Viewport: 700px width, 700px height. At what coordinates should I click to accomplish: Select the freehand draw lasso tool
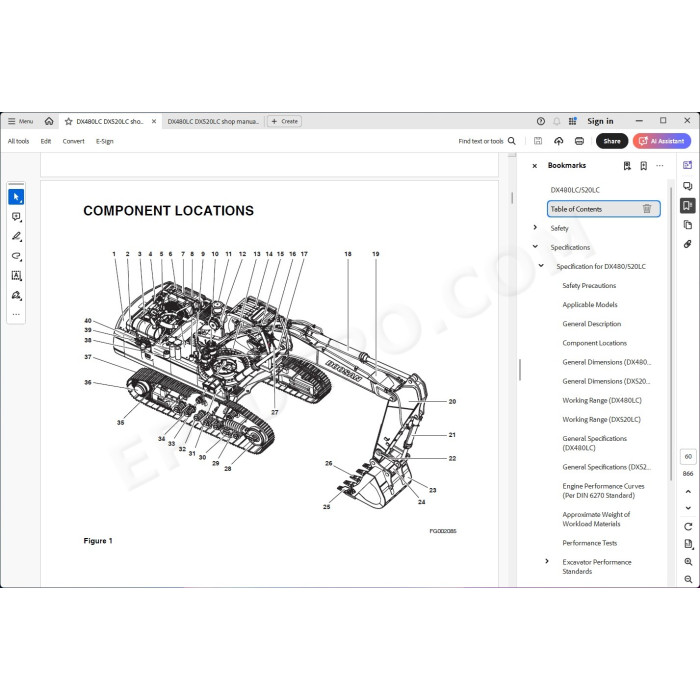click(16, 256)
